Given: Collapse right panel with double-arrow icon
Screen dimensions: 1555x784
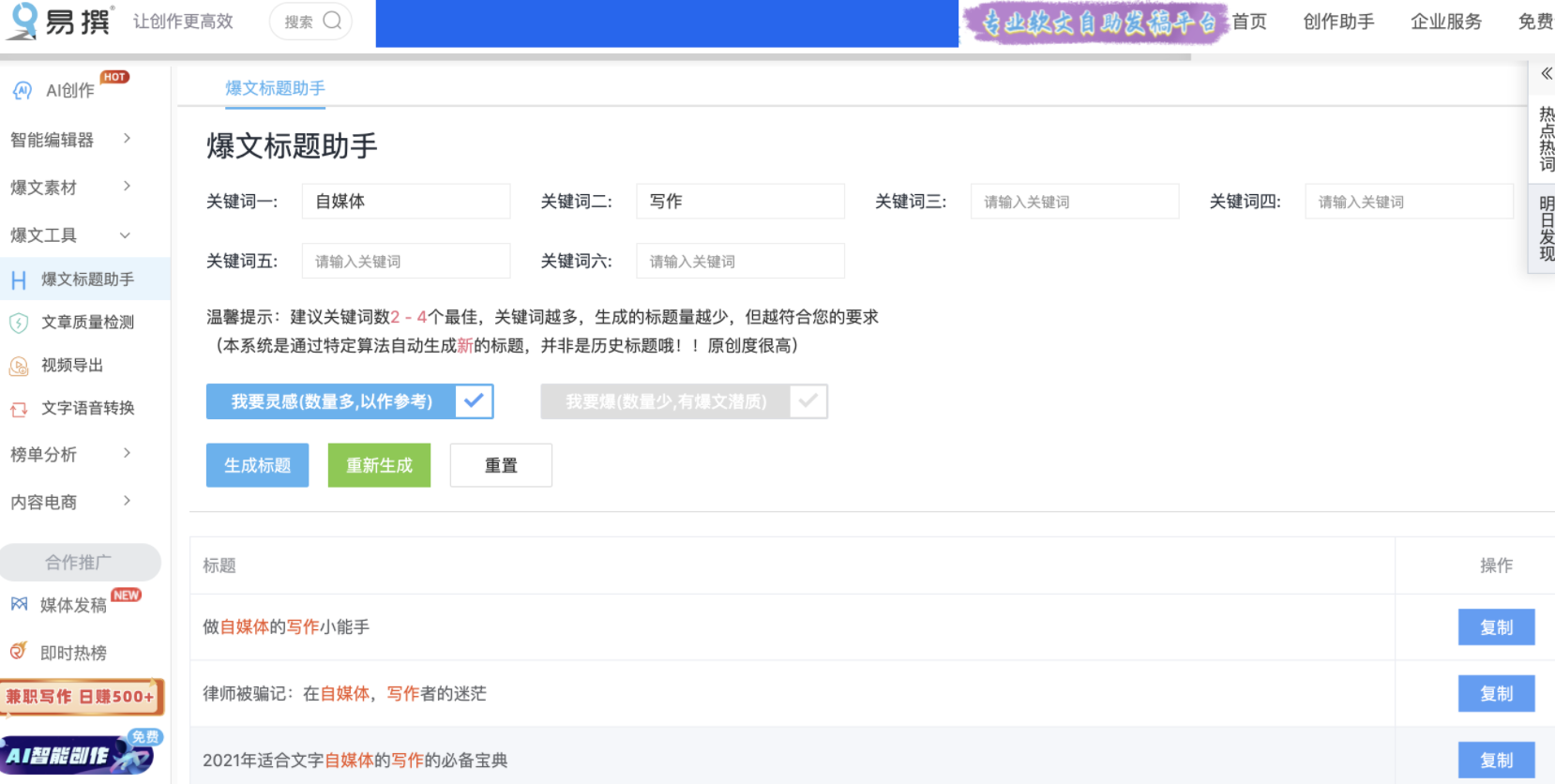Looking at the screenshot, I should point(1547,73).
